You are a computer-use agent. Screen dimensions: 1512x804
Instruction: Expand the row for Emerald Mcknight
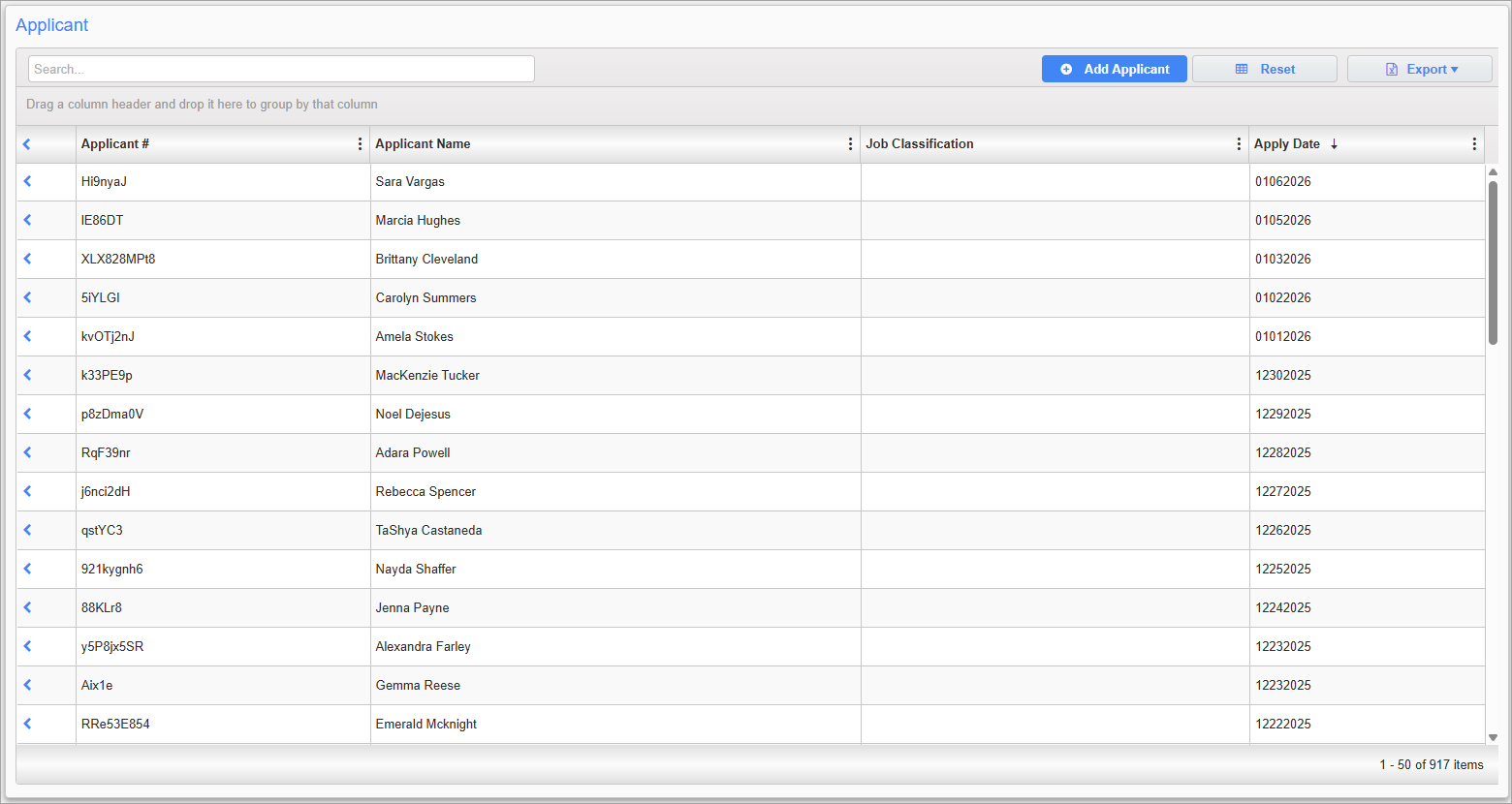click(26, 724)
